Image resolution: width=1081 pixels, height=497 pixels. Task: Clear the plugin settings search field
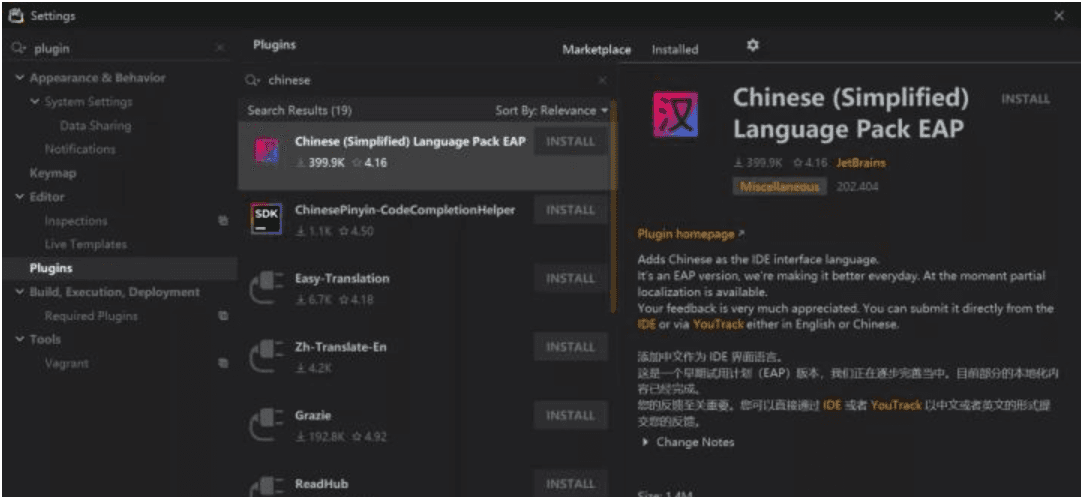click(220, 48)
